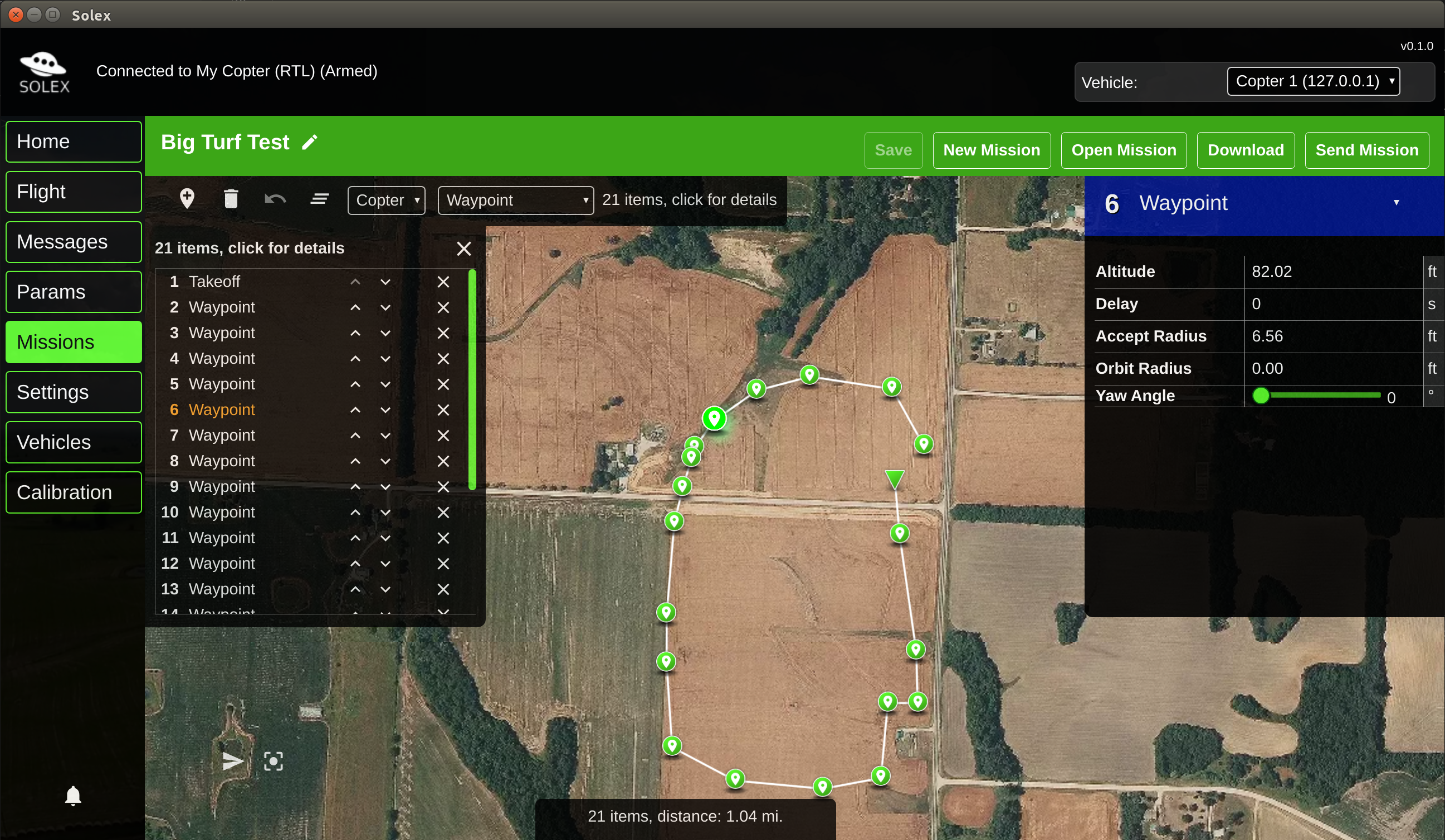
Task: Remove Waypoint 10 from the list
Action: click(x=443, y=512)
